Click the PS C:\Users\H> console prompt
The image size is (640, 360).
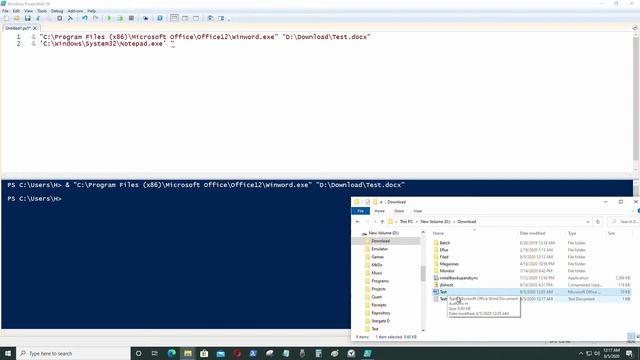coord(34,199)
